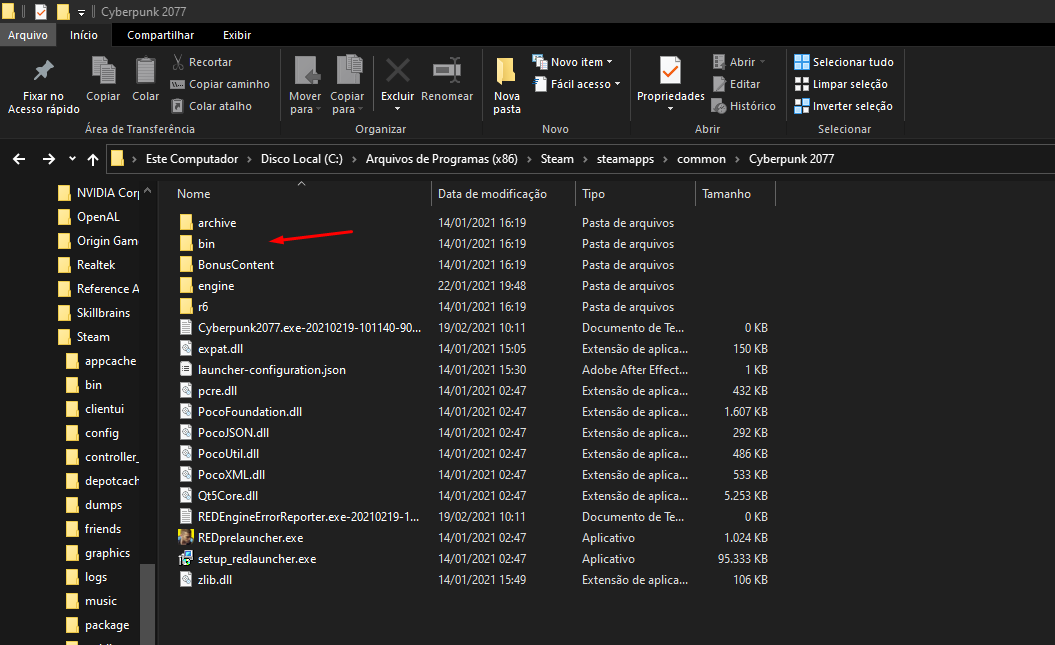Create a Nova pasta from the ribbon
This screenshot has height=645, width=1055.
click(x=507, y=85)
